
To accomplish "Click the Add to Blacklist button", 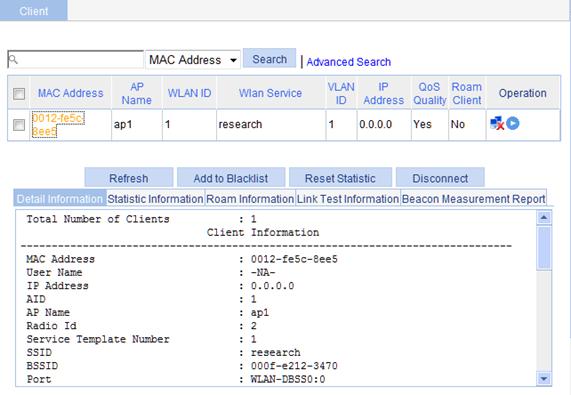I will coord(231,178).
